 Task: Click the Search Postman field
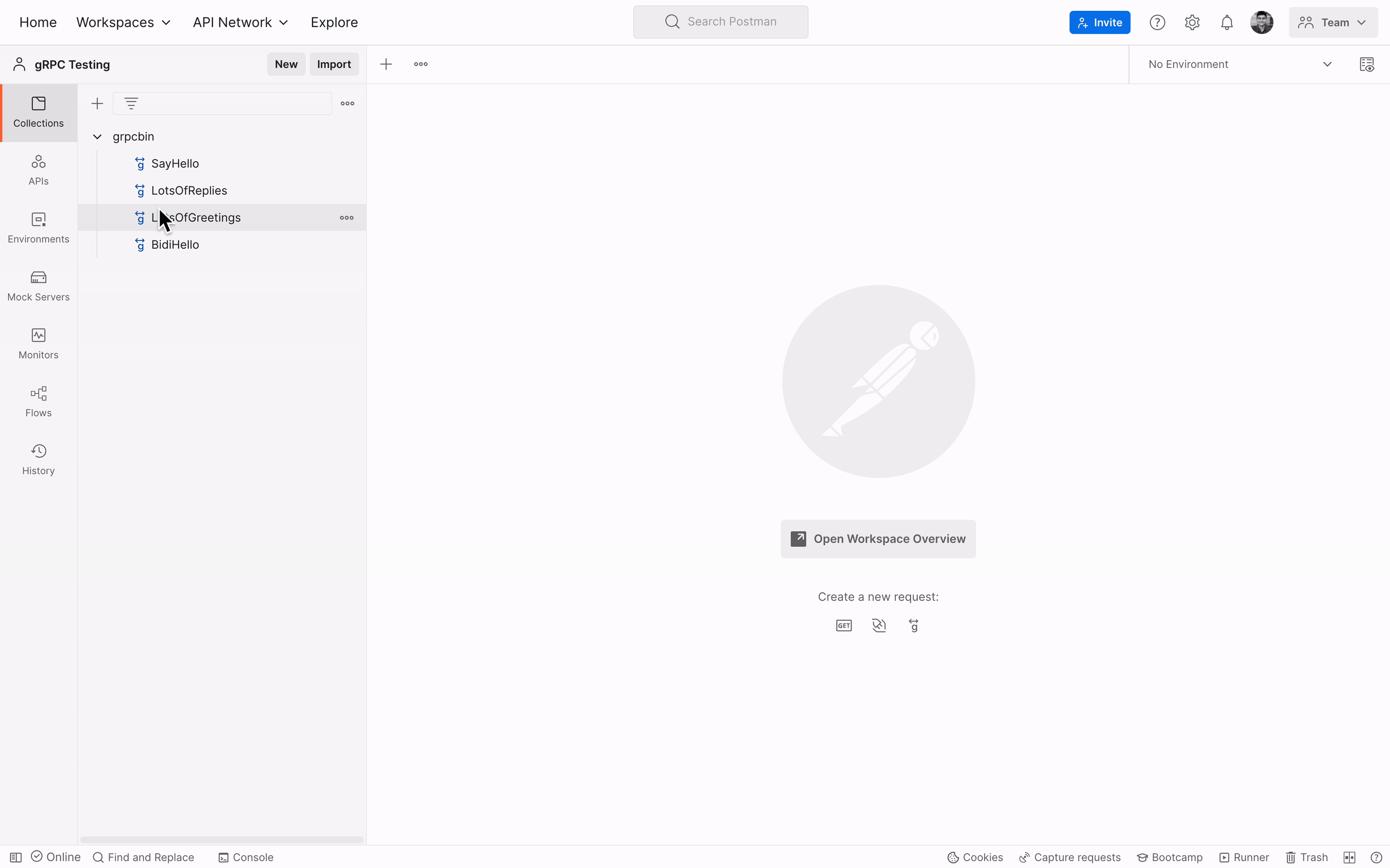pos(720,22)
